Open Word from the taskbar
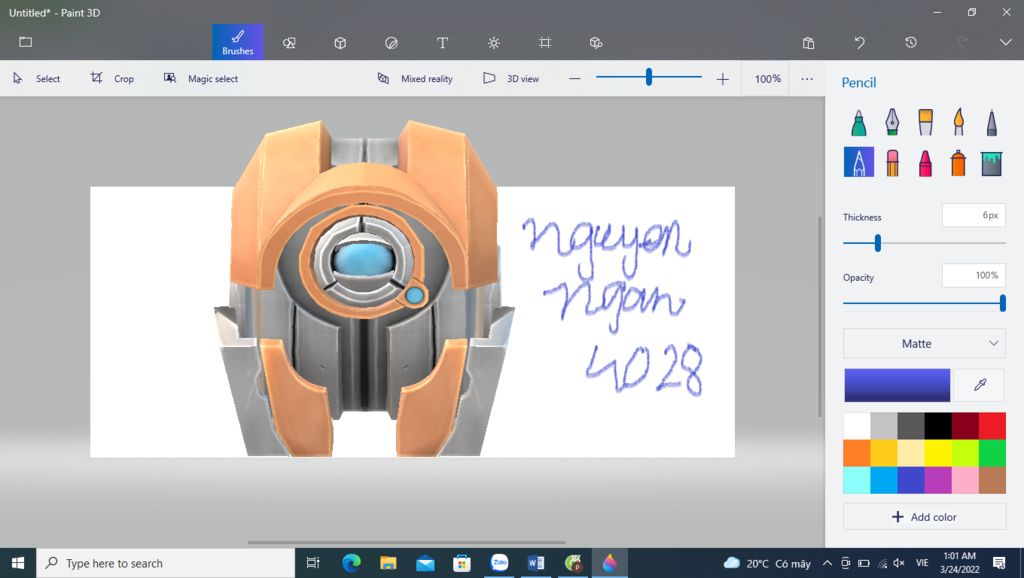The image size is (1024, 578). 536,563
